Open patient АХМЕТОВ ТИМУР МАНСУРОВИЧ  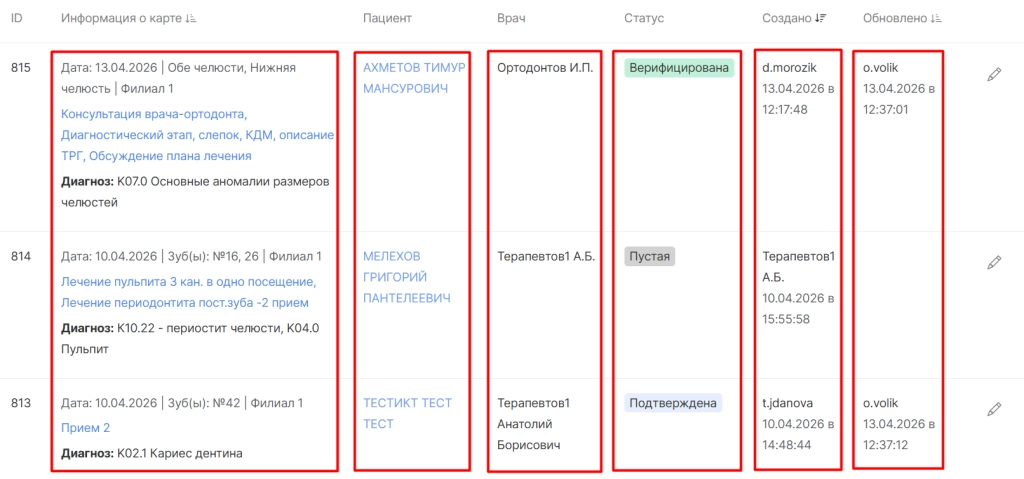coord(414,78)
